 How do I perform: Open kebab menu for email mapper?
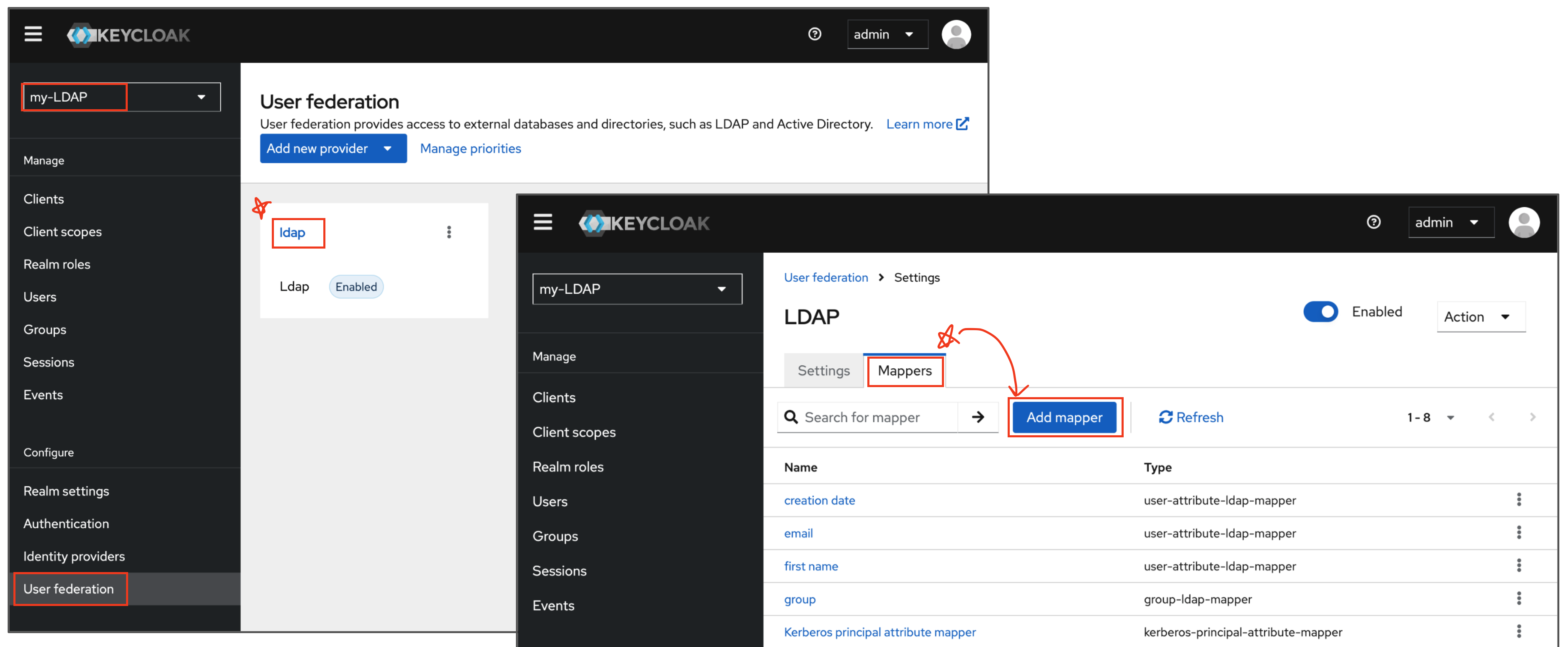coord(1519,533)
